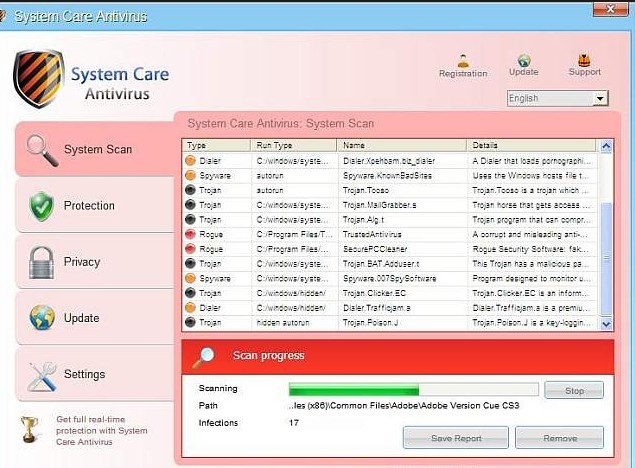The height and width of the screenshot is (468, 635).
Task: Sort by the Name column header
Action: 402,145
